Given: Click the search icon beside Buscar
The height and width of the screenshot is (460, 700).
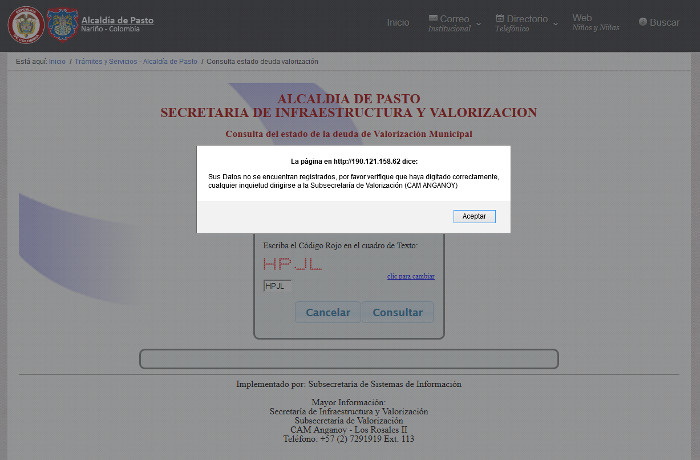Looking at the screenshot, I should pos(643,22).
